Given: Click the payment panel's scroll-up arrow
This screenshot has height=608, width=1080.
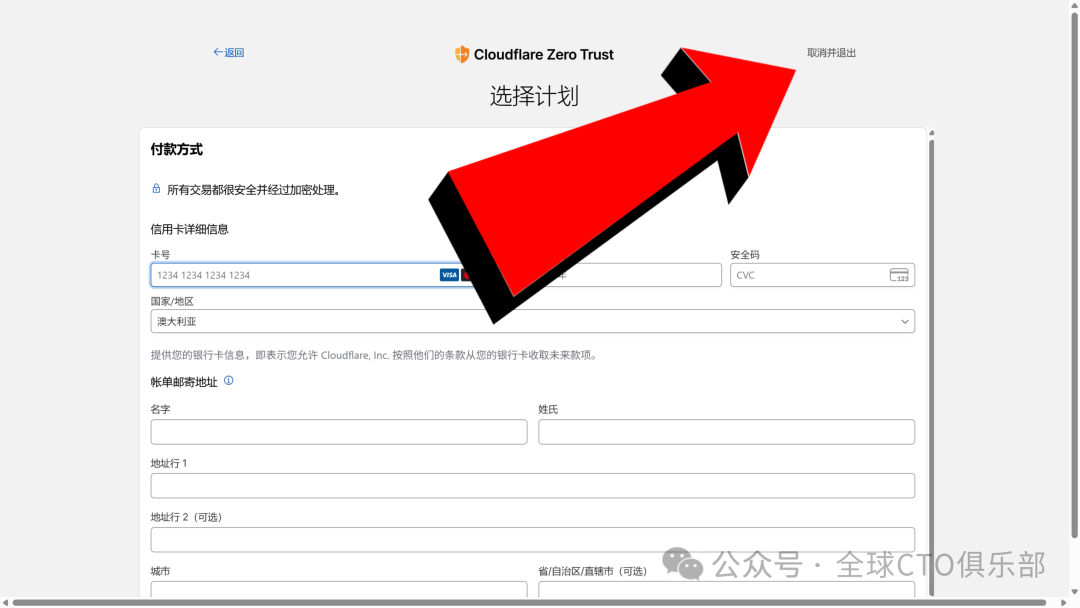Looking at the screenshot, I should pyautogui.click(x=932, y=132).
